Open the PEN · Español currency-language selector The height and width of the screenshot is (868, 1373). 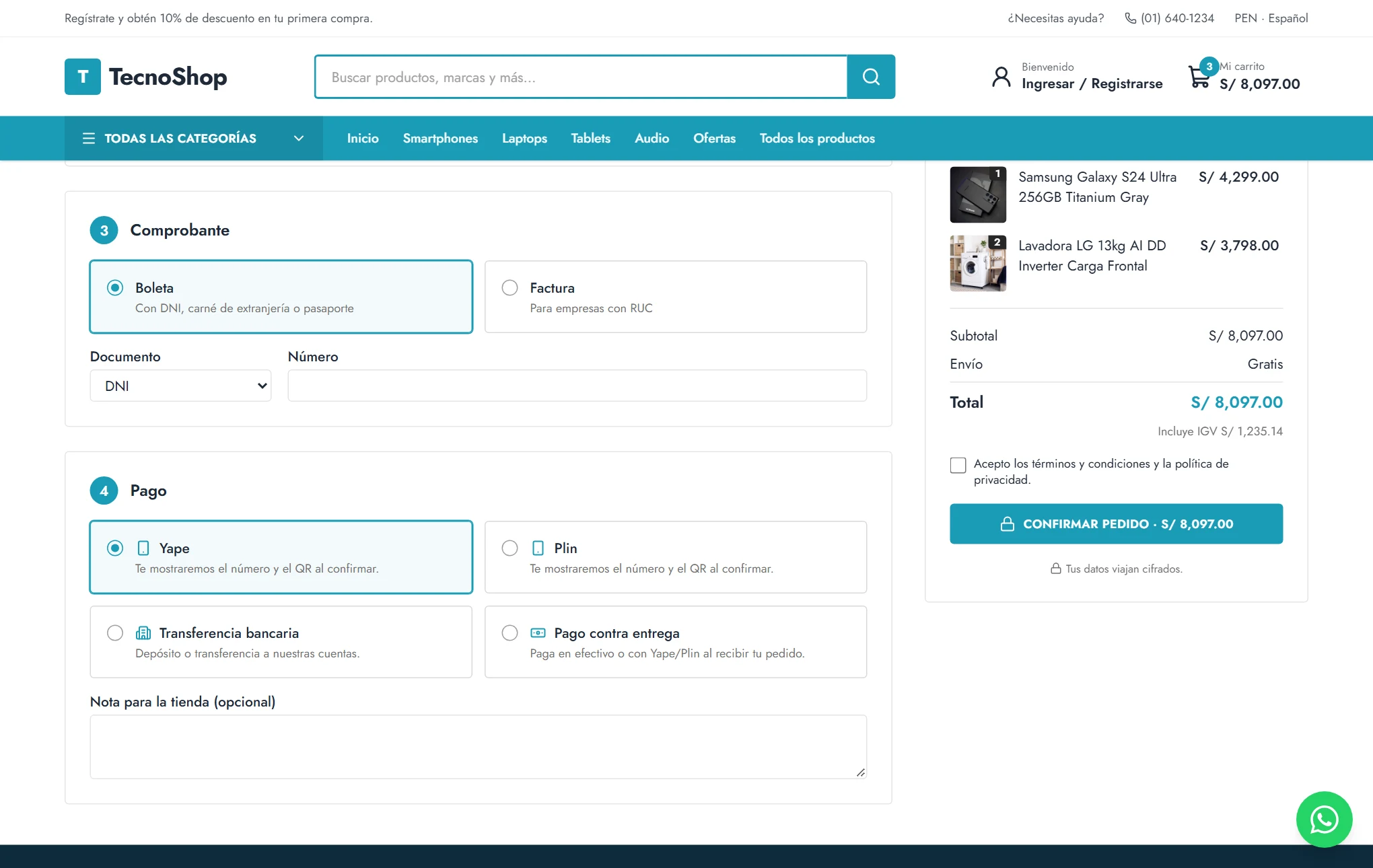click(1271, 18)
